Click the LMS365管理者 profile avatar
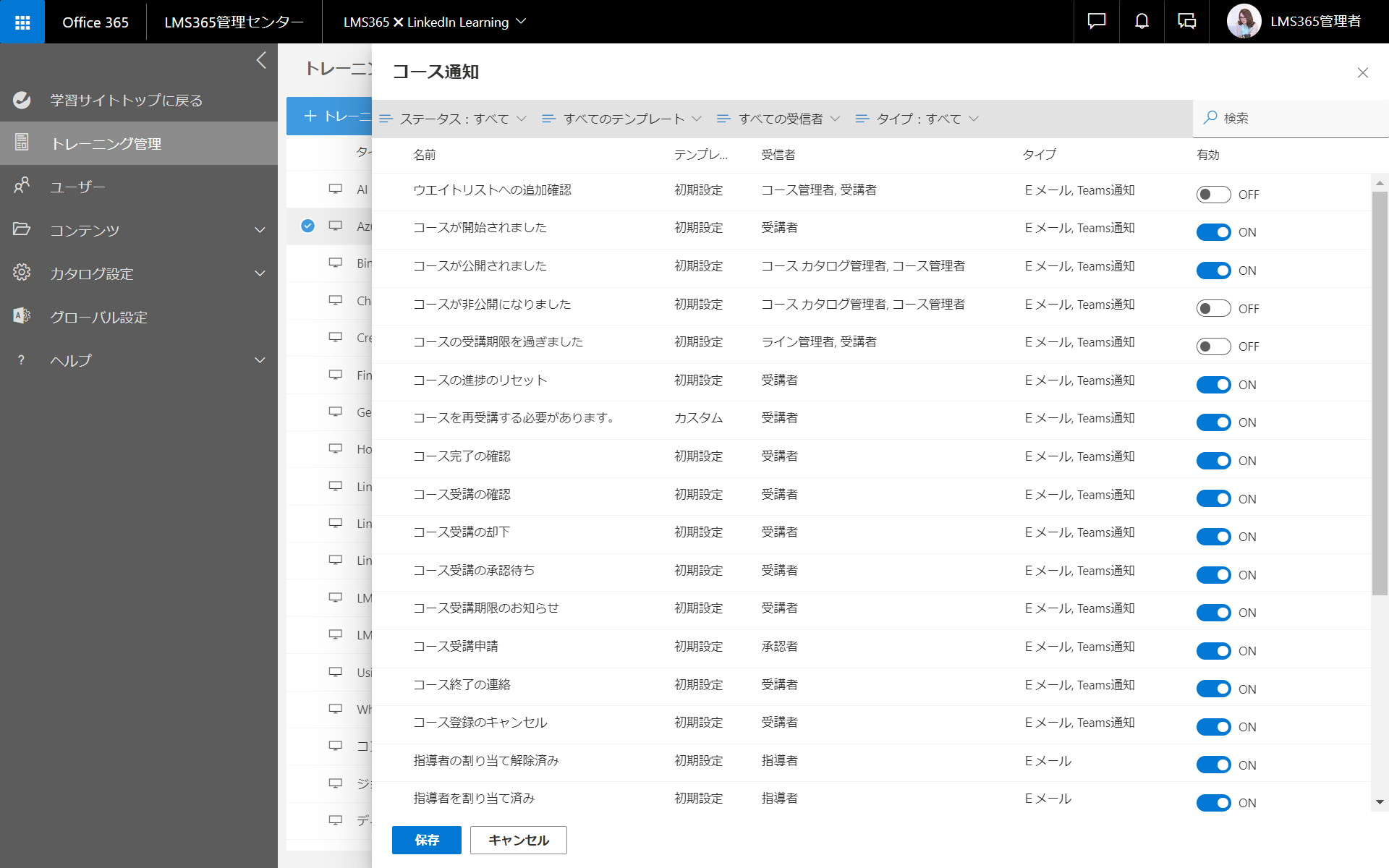 click(x=1244, y=22)
